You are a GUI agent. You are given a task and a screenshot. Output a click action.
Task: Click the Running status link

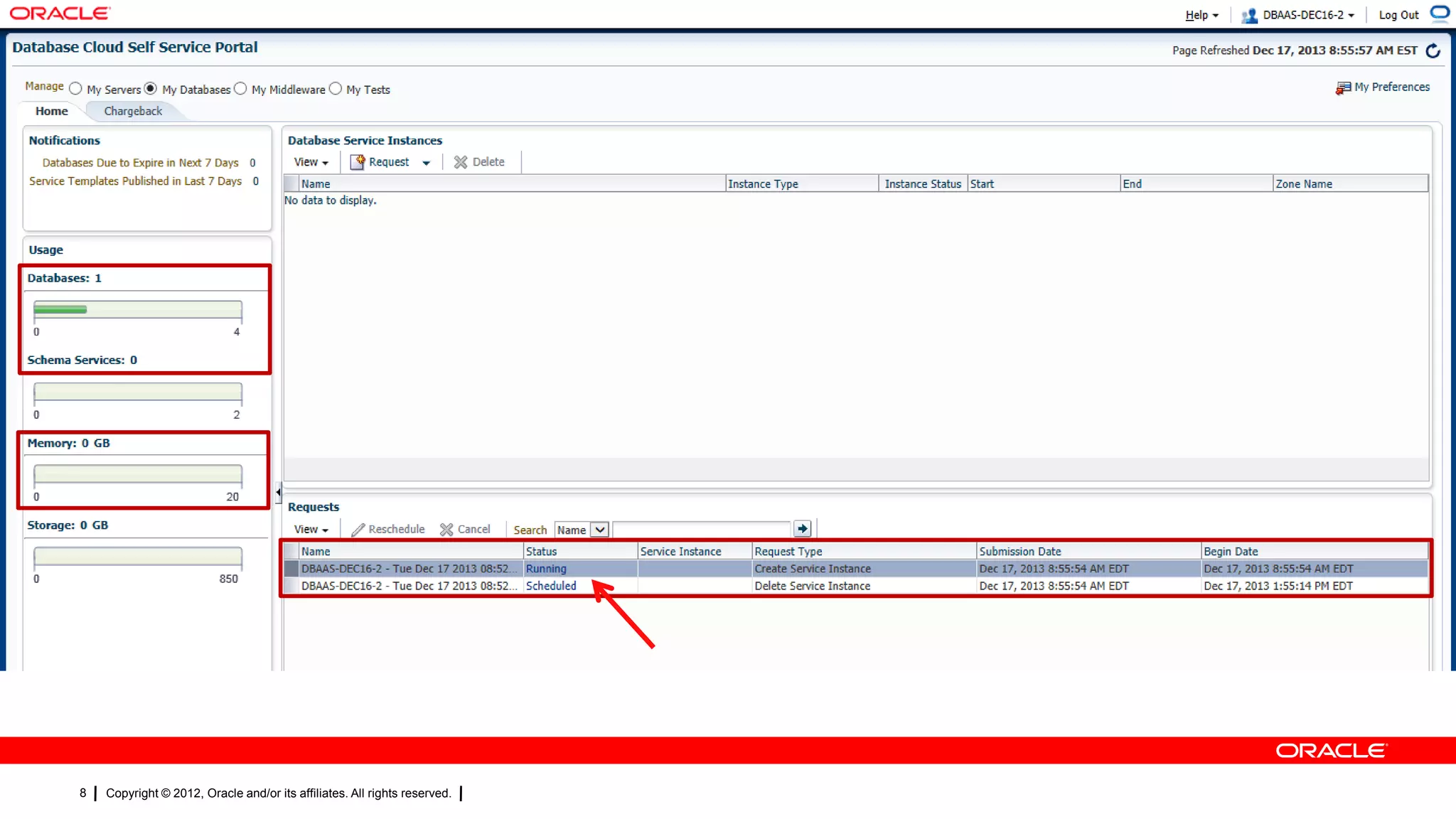click(x=546, y=569)
